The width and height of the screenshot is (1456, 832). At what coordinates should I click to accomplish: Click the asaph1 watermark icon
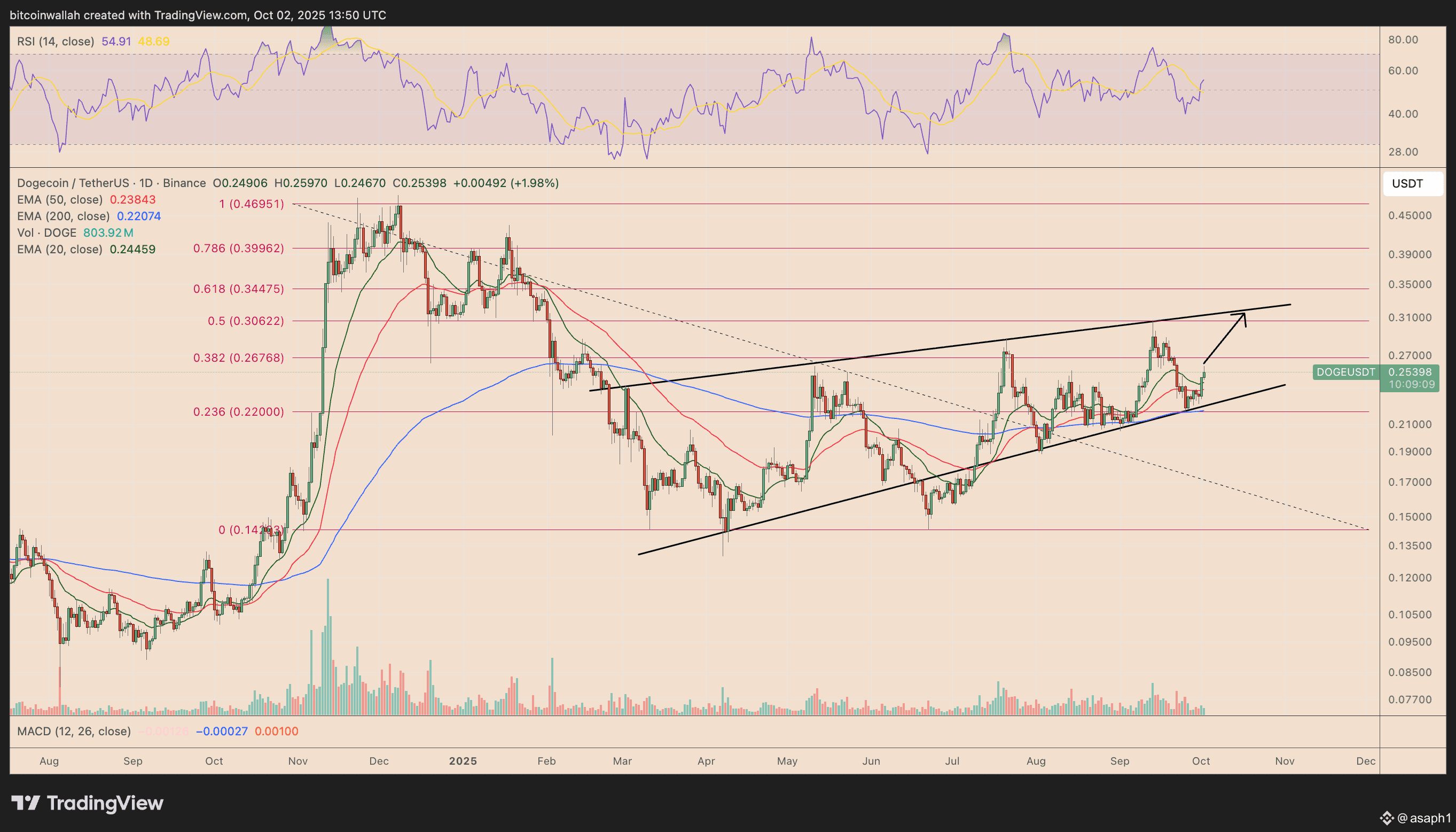click(1387, 818)
